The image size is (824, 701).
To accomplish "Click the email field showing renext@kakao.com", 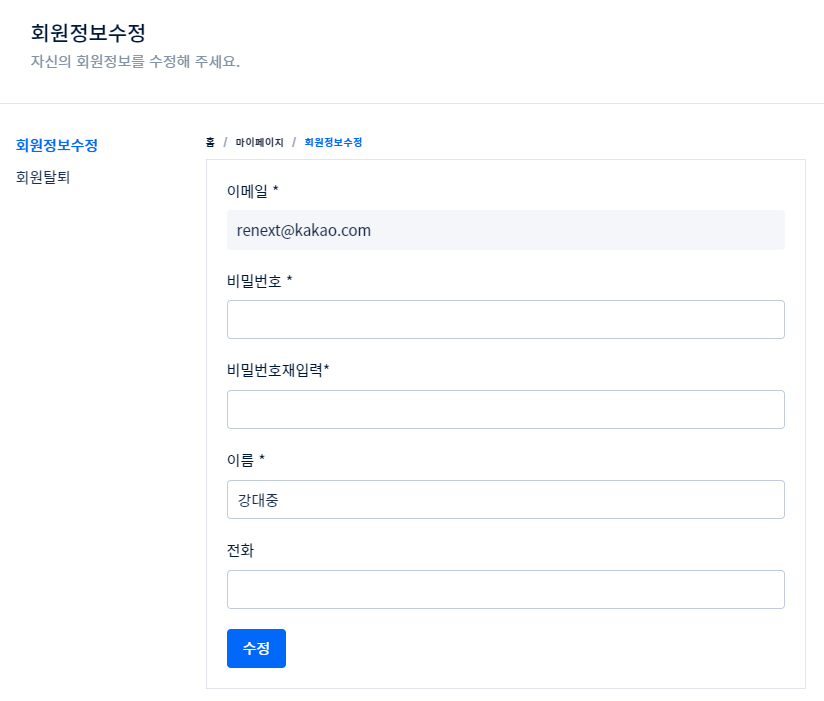I will pos(506,230).
